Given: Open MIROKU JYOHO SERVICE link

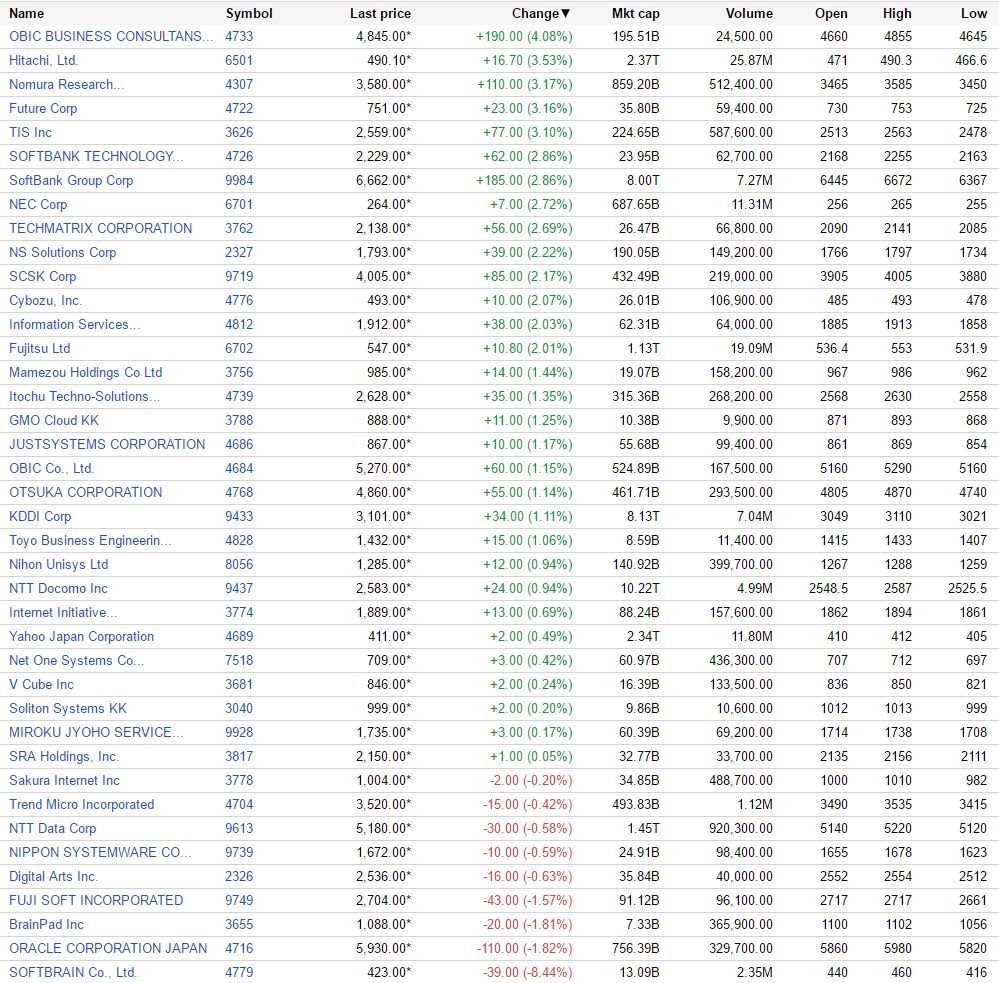Looking at the screenshot, I should [96, 733].
